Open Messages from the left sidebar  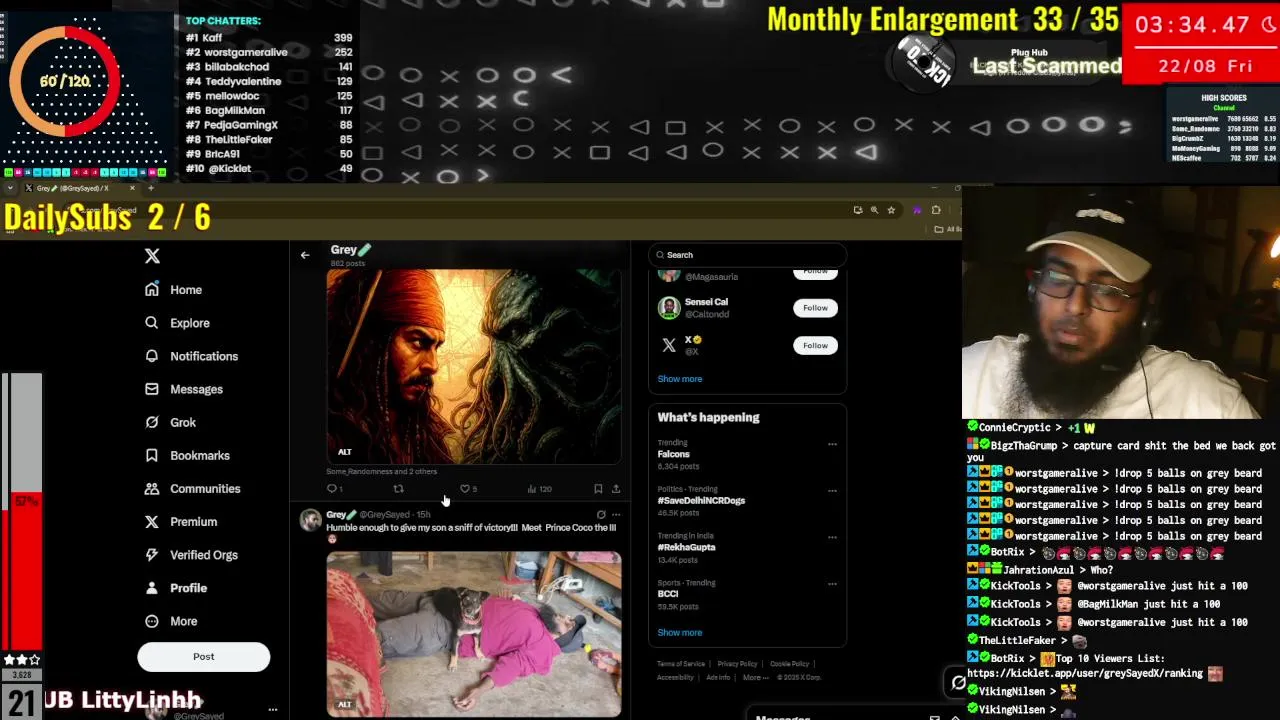183,389
